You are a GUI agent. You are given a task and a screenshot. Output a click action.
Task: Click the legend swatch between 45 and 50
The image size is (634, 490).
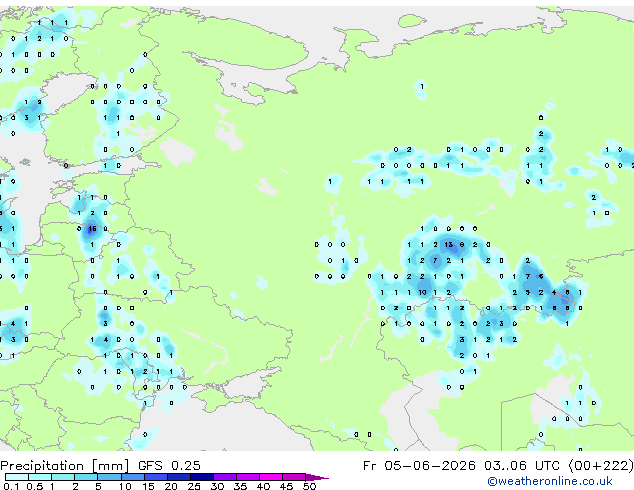click(294, 477)
